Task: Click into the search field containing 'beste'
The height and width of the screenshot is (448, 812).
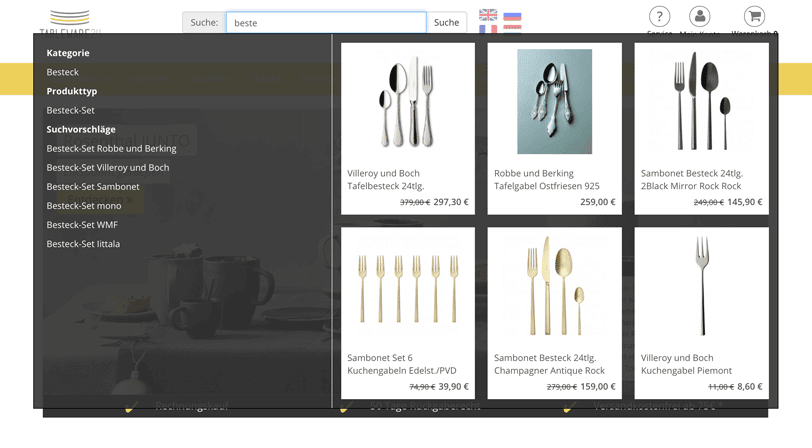Action: click(x=326, y=23)
